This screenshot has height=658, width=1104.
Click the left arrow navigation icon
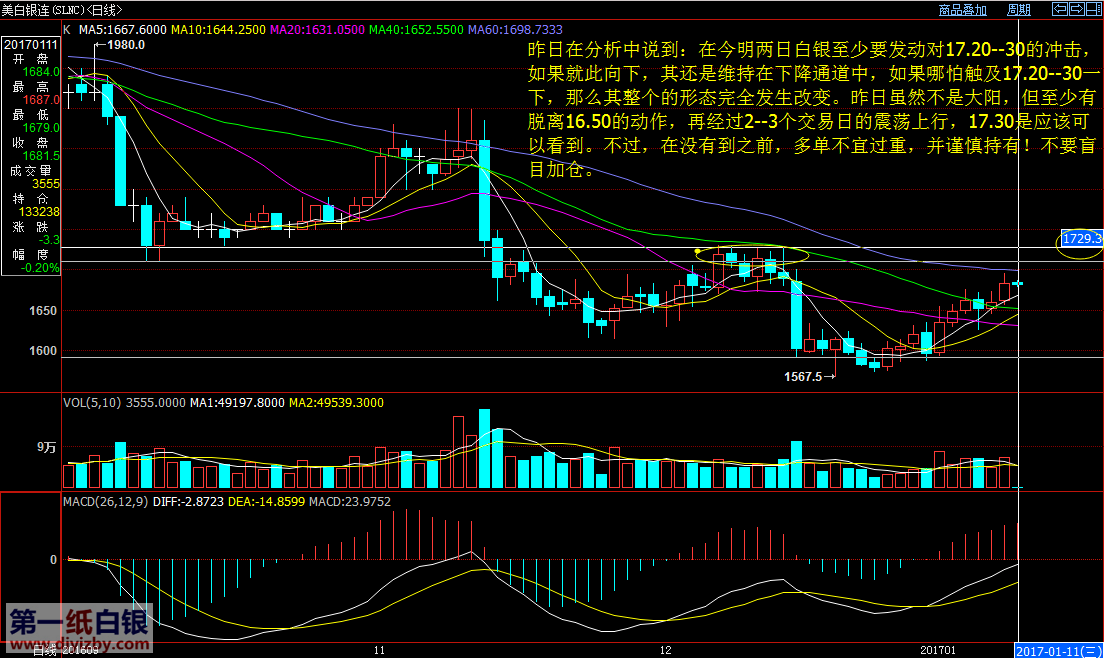pos(1059,10)
